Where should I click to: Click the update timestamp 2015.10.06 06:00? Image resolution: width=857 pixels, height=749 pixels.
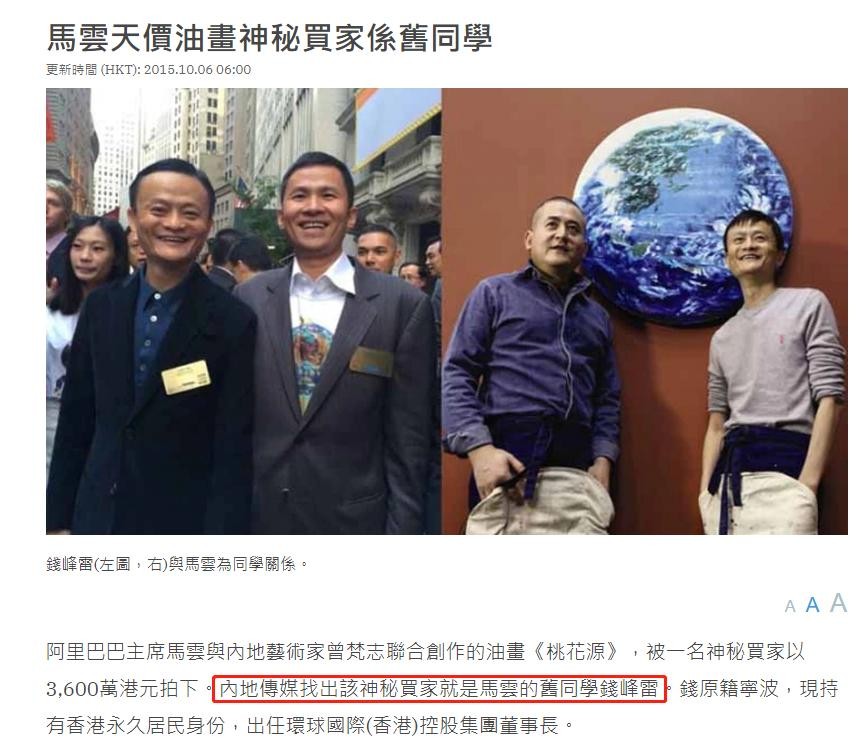[x=197, y=70]
